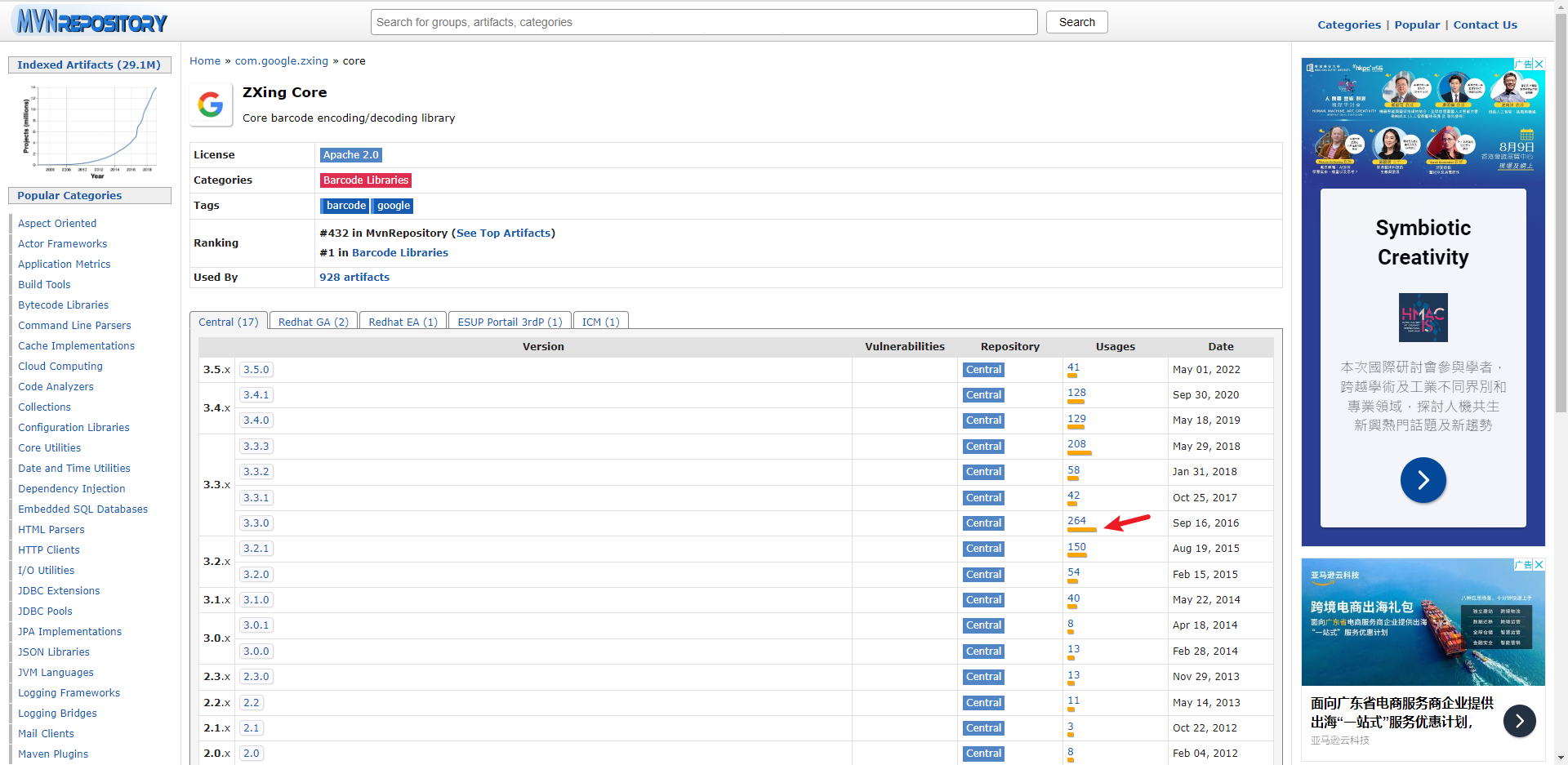The image size is (1568, 765).
Task: Click the blue arrow in Symbiotic Creativity ad
Action: 1423,480
